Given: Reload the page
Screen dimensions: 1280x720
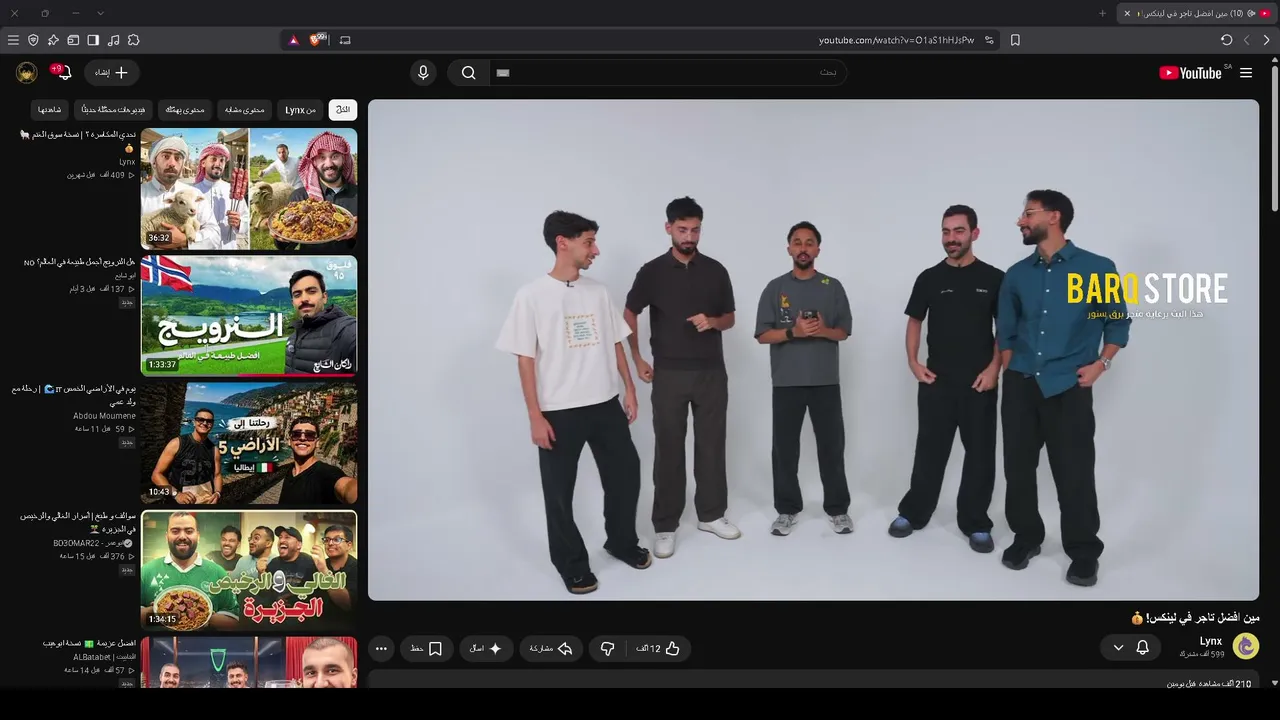Looking at the screenshot, I should pyautogui.click(x=1226, y=40).
